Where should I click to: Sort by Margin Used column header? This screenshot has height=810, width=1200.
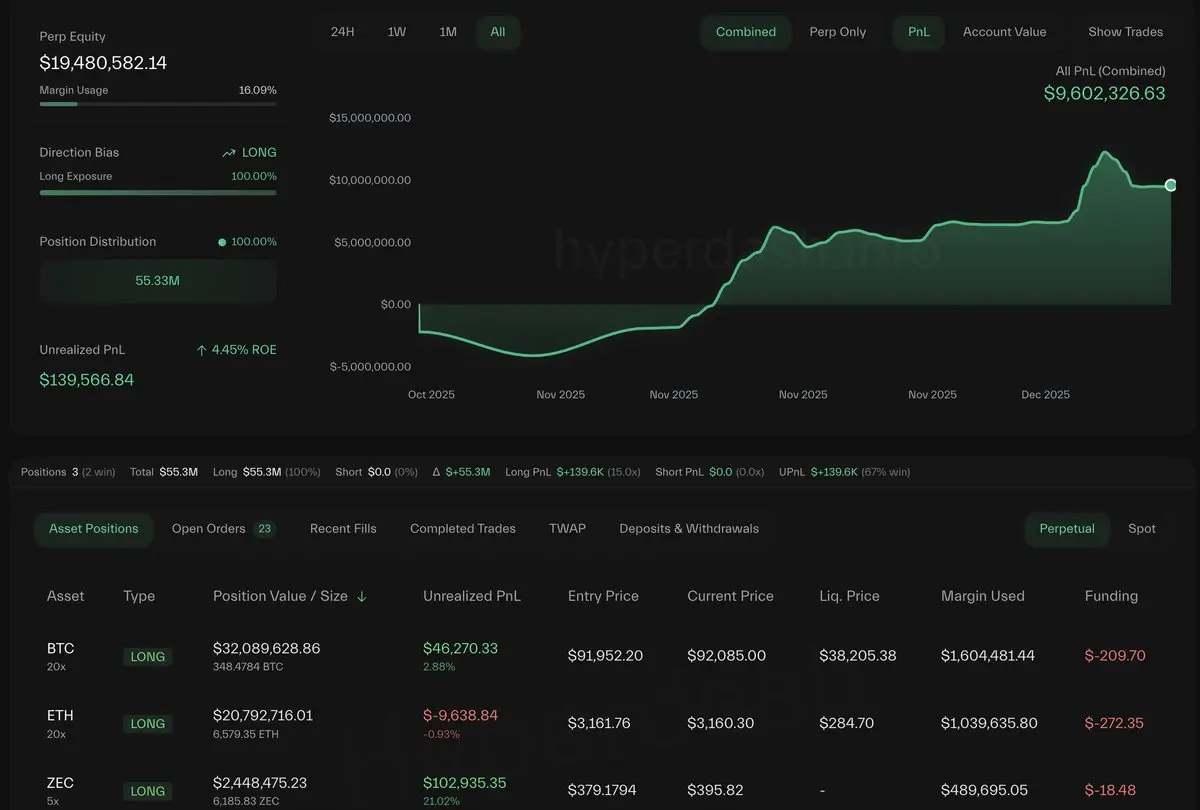tap(983, 596)
